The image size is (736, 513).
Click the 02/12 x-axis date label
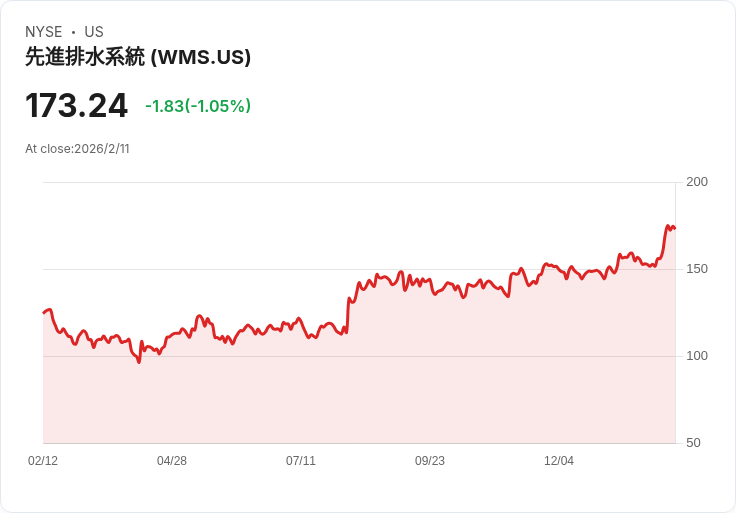(x=43, y=461)
